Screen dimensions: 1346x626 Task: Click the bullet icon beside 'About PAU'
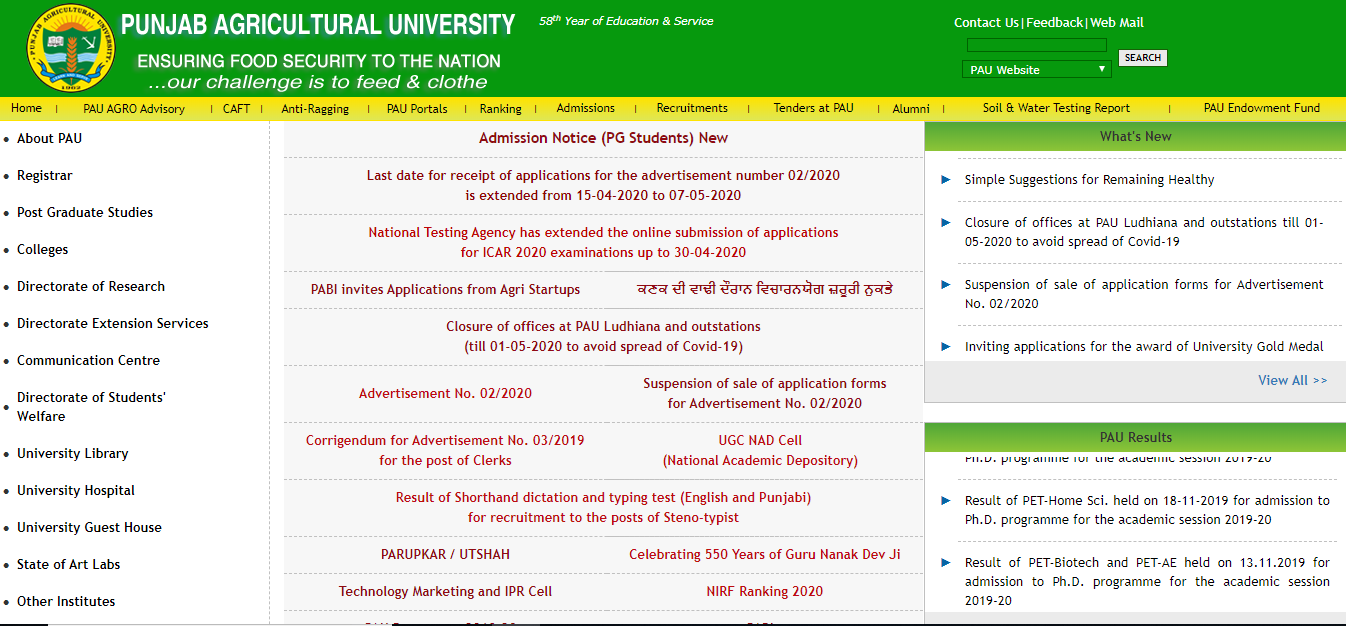click(6, 139)
